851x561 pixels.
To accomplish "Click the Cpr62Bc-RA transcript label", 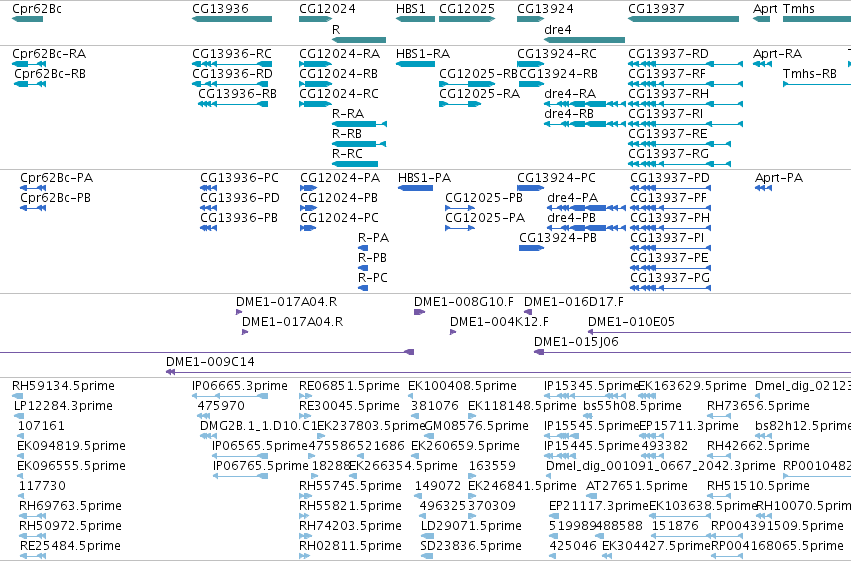I will pos(49,54).
